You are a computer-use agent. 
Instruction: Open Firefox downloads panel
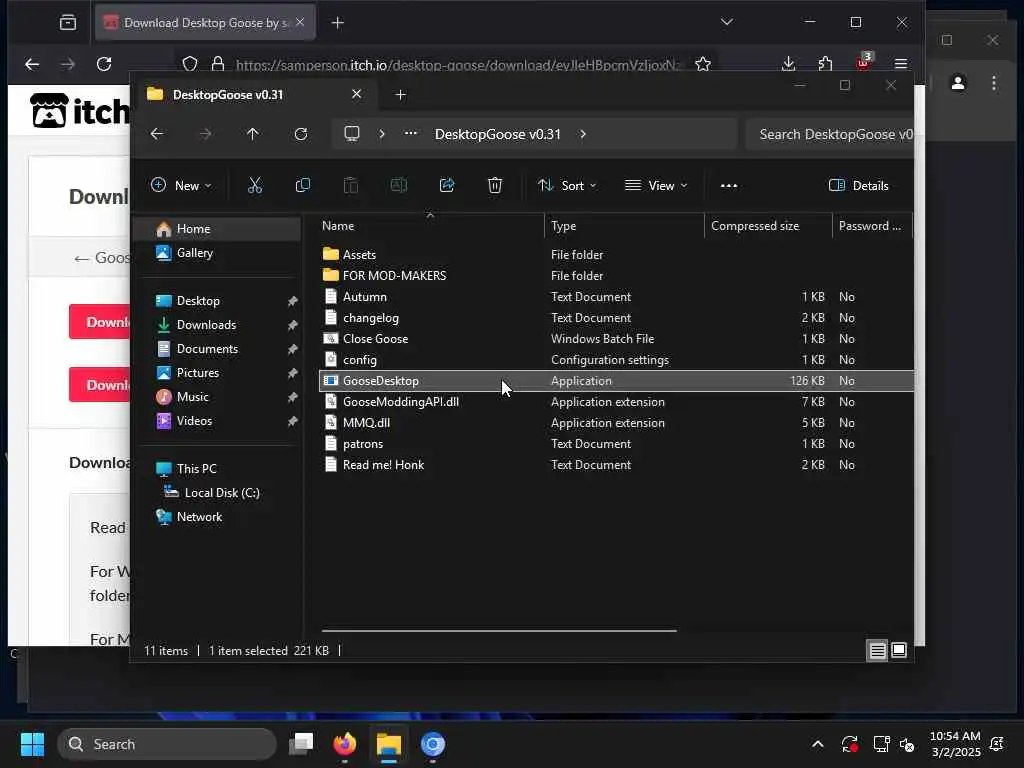[x=788, y=63]
